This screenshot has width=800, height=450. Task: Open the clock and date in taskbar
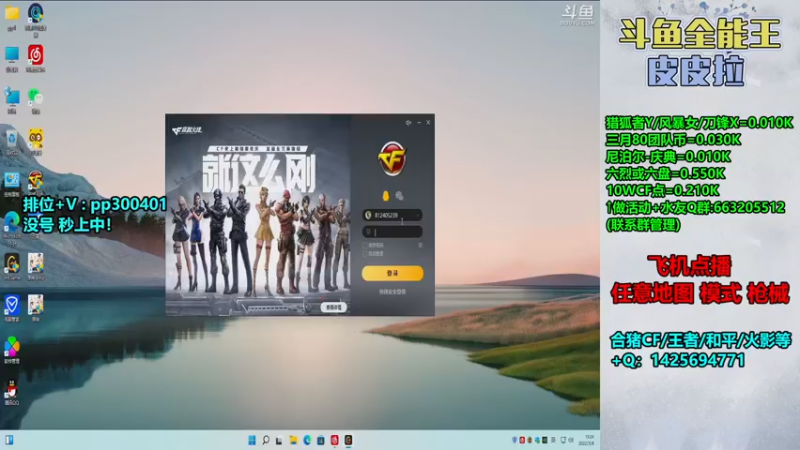pyautogui.click(x=586, y=440)
